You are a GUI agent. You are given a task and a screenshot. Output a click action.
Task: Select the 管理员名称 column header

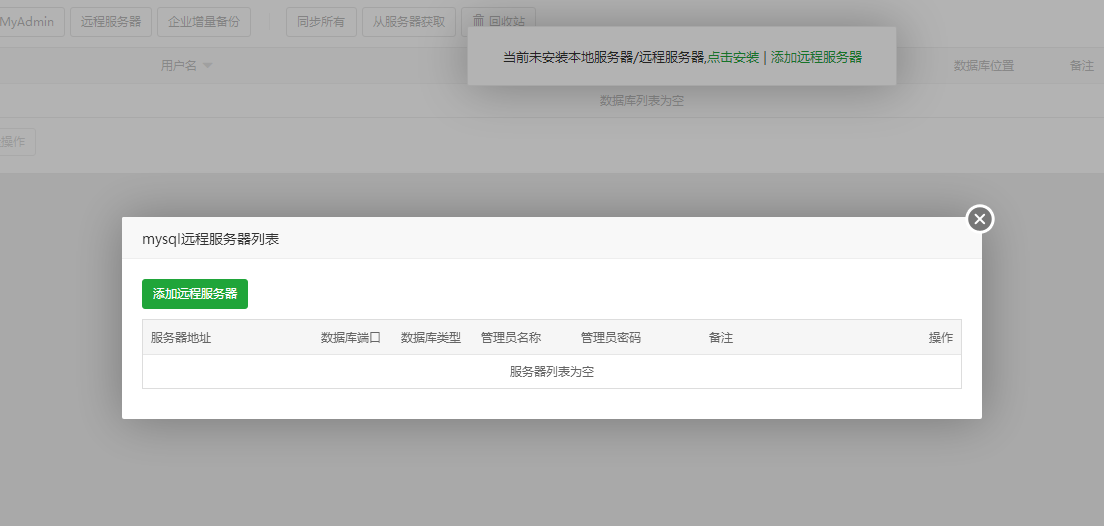[x=511, y=337]
